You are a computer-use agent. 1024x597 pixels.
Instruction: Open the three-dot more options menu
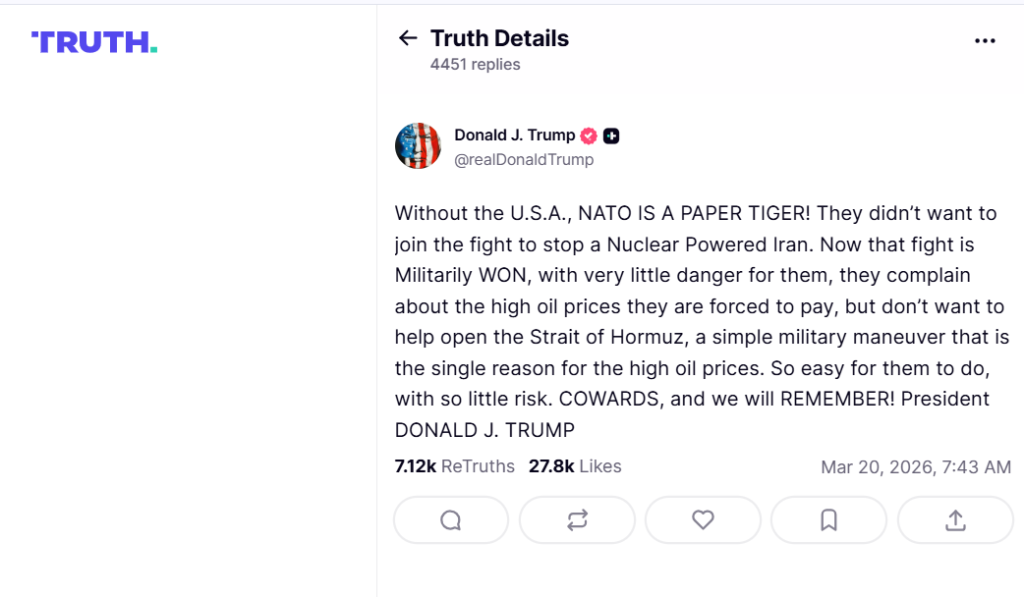pos(985,41)
